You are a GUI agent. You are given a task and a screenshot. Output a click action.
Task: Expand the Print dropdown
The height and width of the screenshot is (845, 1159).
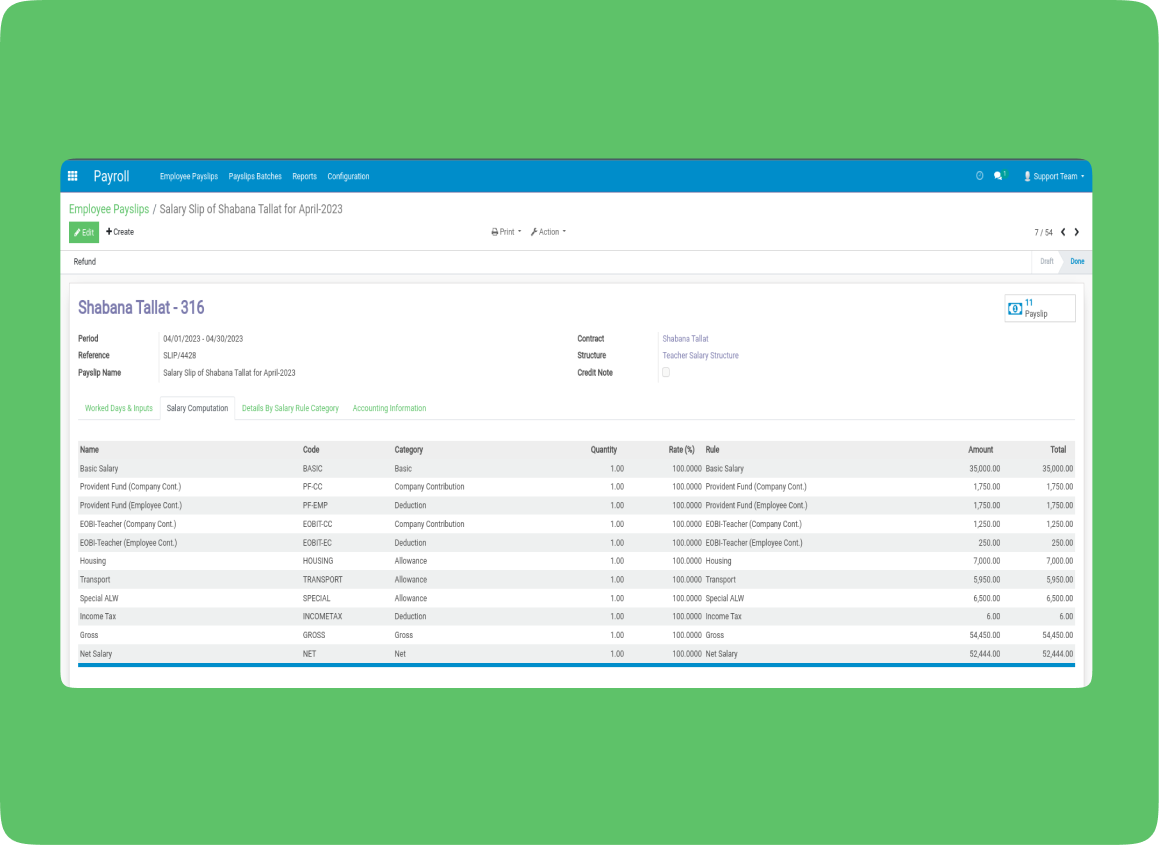click(506, 232)
